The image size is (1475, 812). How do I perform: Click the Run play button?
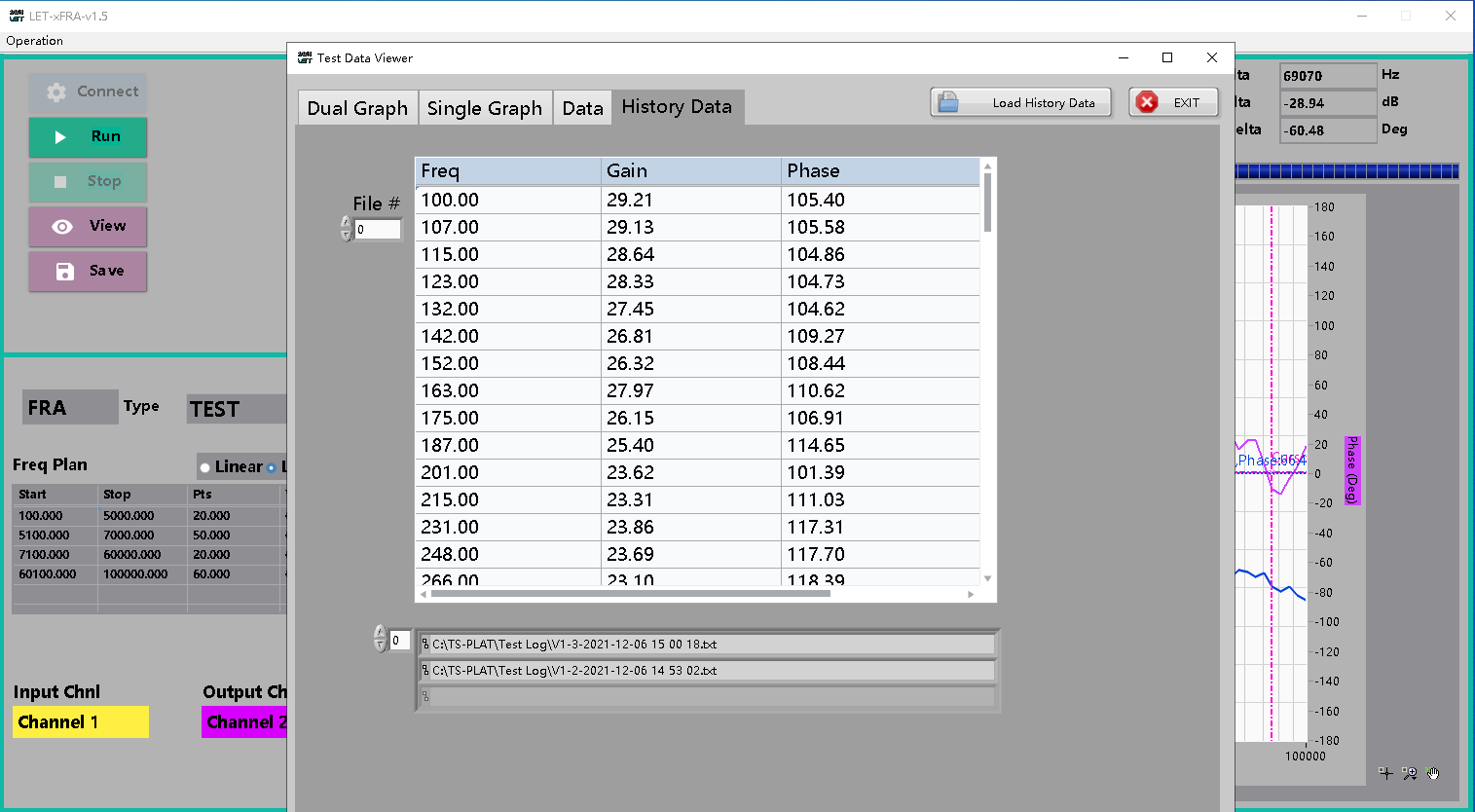(88, 137)
